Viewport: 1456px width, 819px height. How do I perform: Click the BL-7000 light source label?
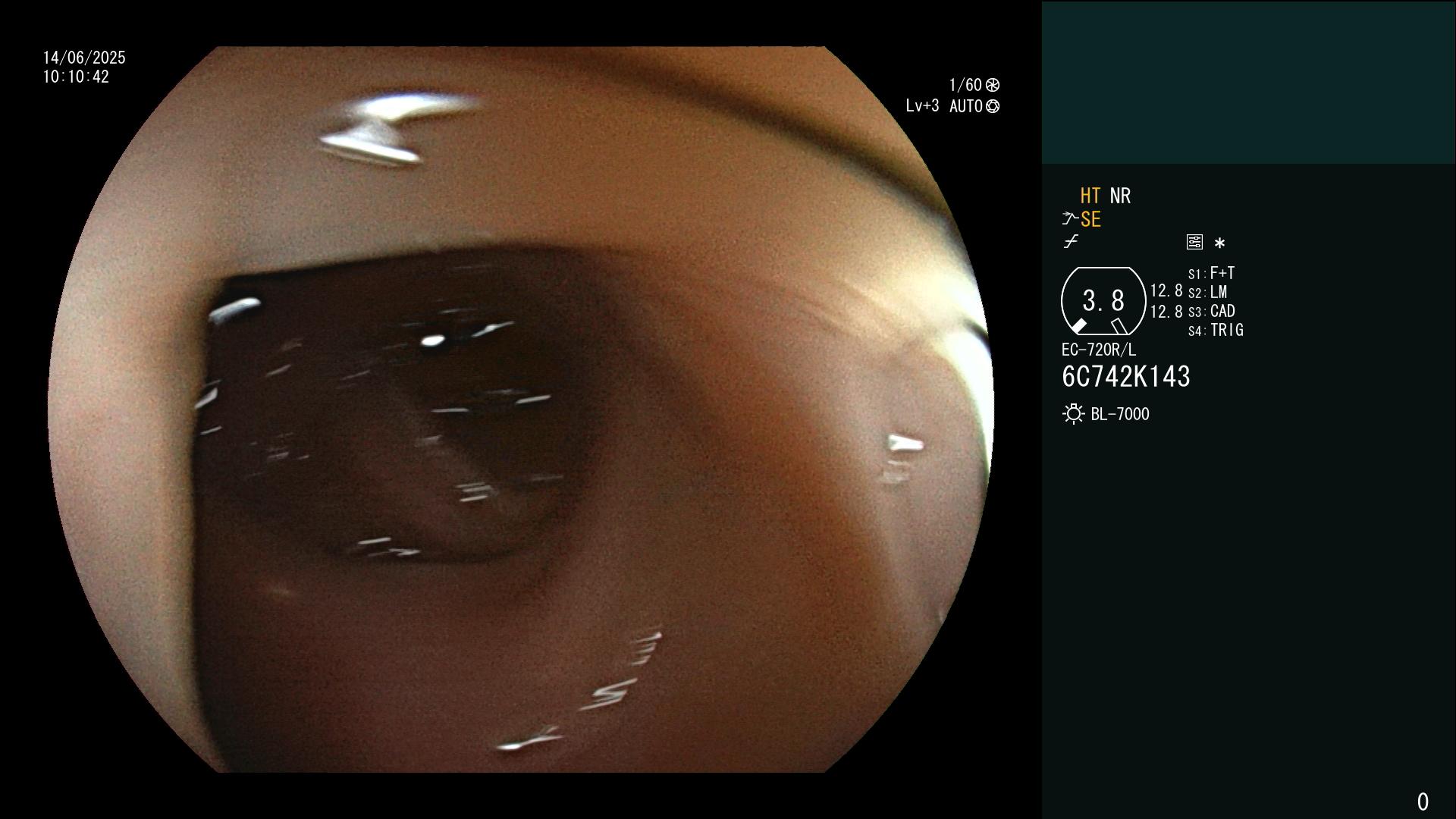click(x=1120, y=414)
